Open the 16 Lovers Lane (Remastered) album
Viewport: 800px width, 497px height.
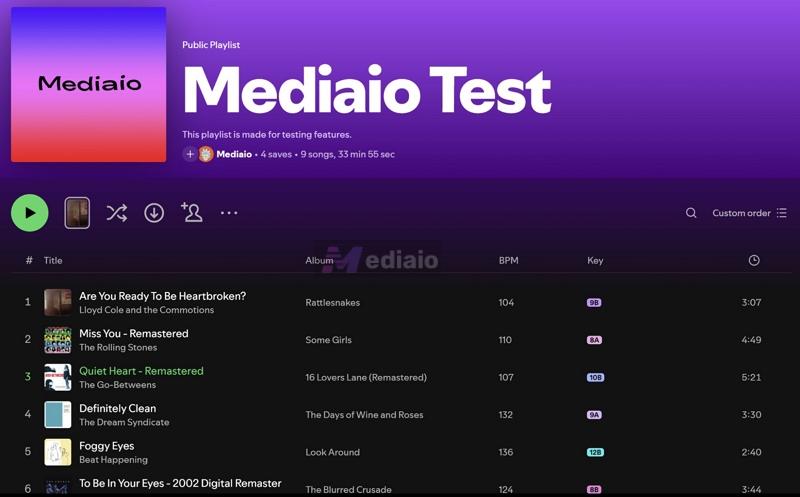pyautogui.click(x=366, y=378)
